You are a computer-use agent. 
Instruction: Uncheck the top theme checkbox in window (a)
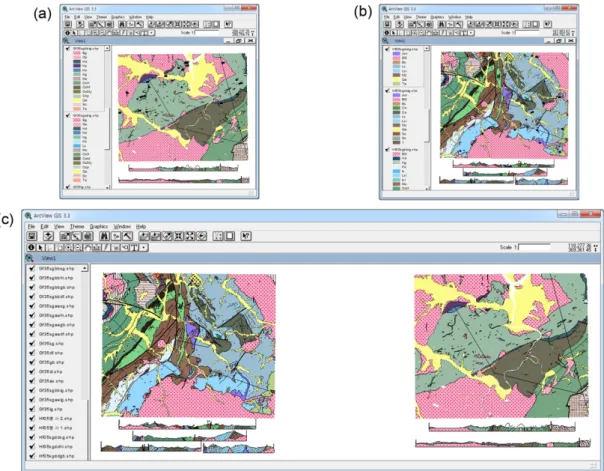[68, 49]
